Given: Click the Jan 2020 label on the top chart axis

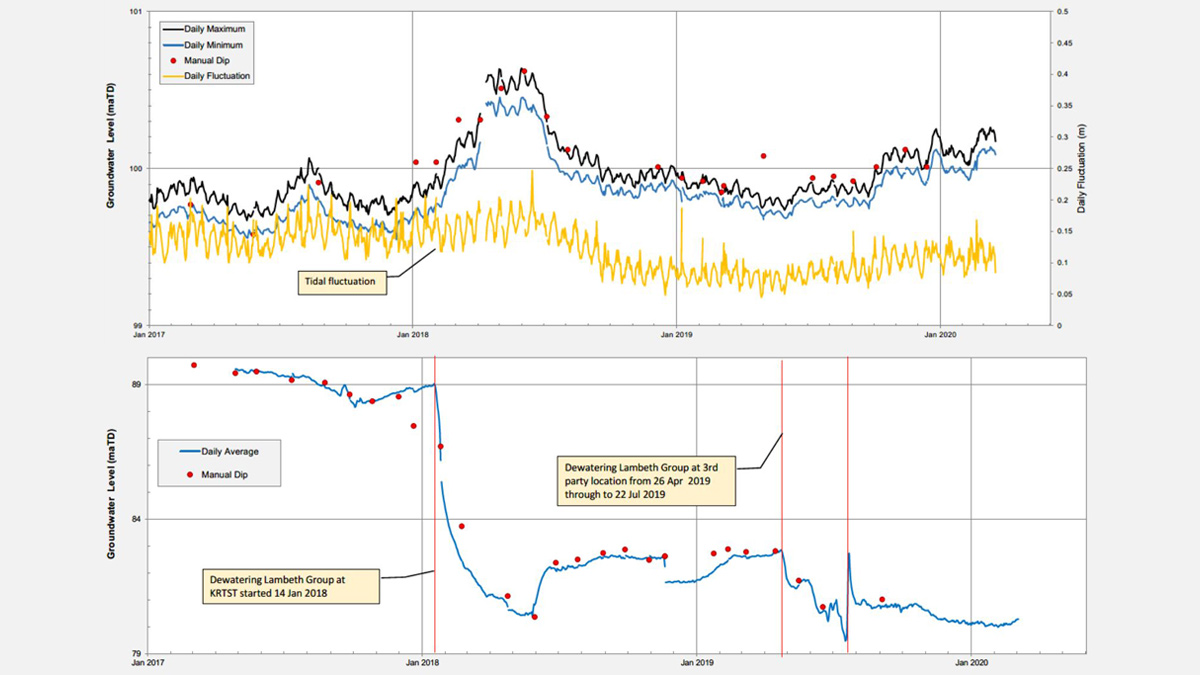Looking at the screenshot, I should (x=940, y=336).
